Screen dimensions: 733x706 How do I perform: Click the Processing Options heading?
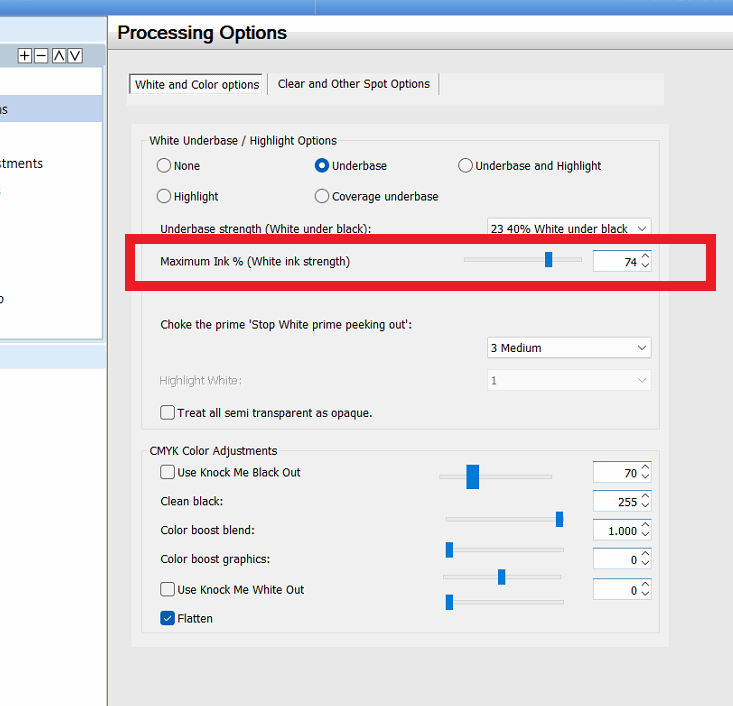202,33
